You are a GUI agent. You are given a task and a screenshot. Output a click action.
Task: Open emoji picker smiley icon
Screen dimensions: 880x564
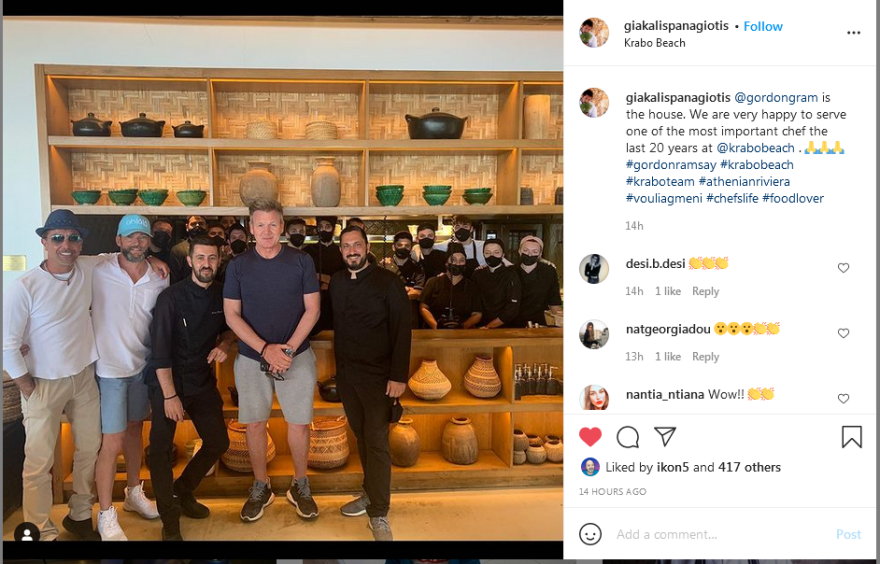tap(590, 534)
